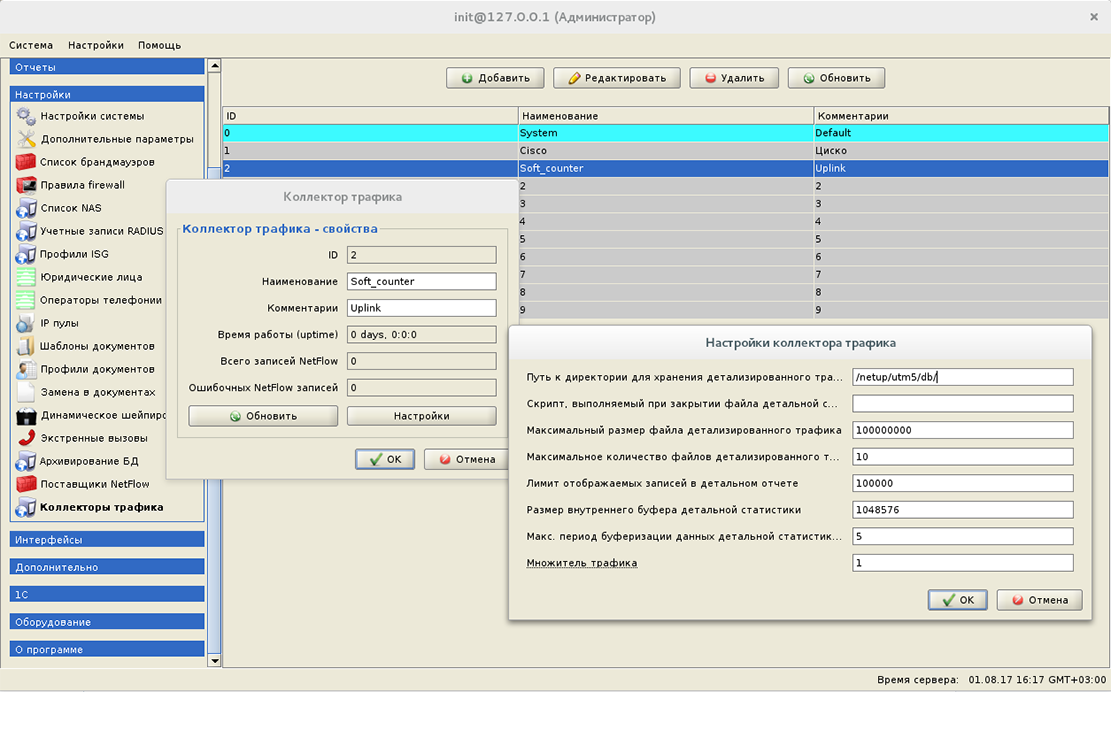Click the Профили ISG icon
The image size is (1111, 734).
click(26, 254)
